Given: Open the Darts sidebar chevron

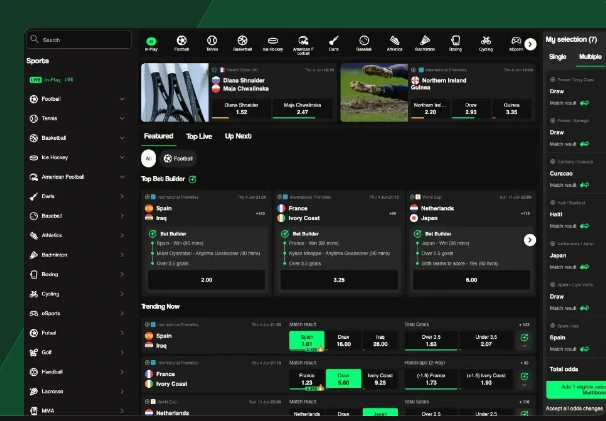Looking at the screenshot, I should (x=122, y=196).
